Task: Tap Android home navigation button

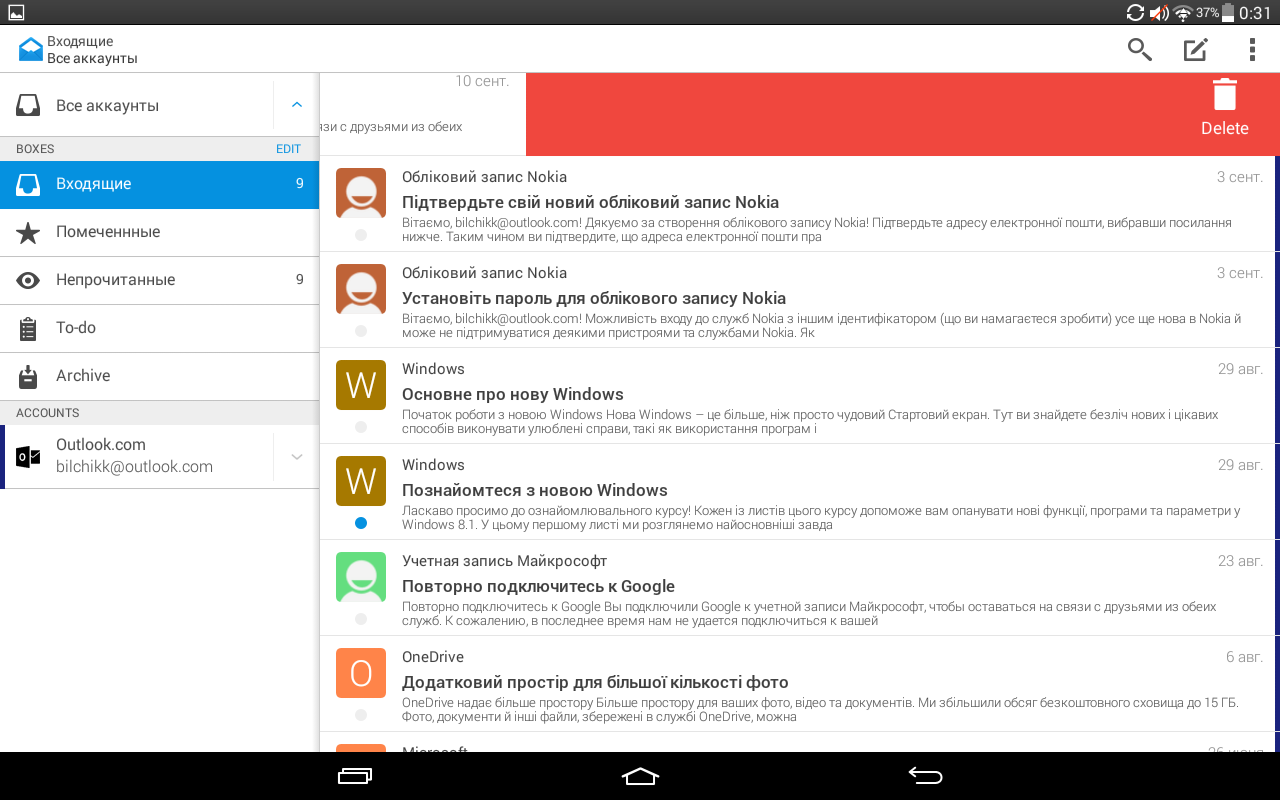Action: [640, 776]
